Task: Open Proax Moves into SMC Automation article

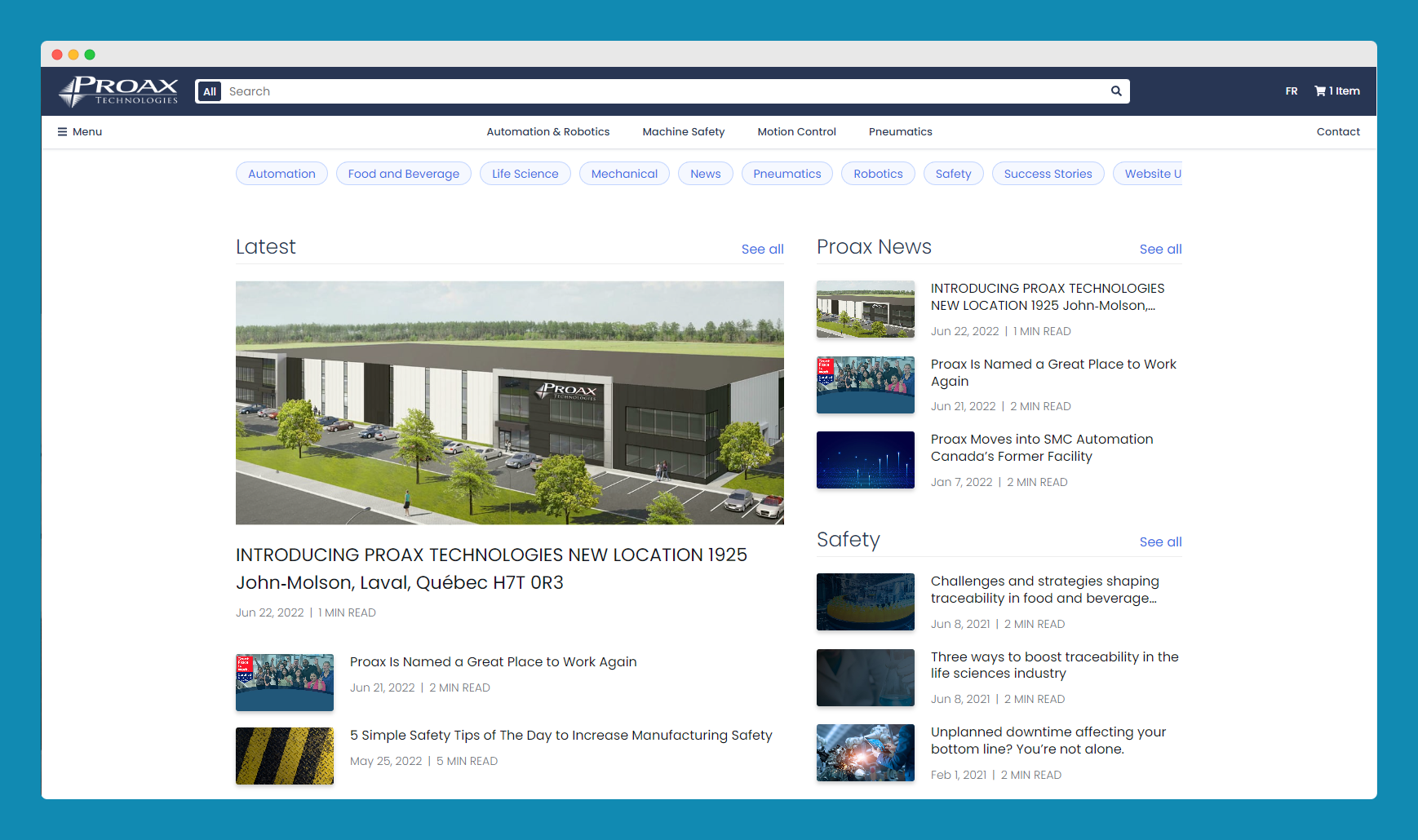Action: click(1042, 448)
